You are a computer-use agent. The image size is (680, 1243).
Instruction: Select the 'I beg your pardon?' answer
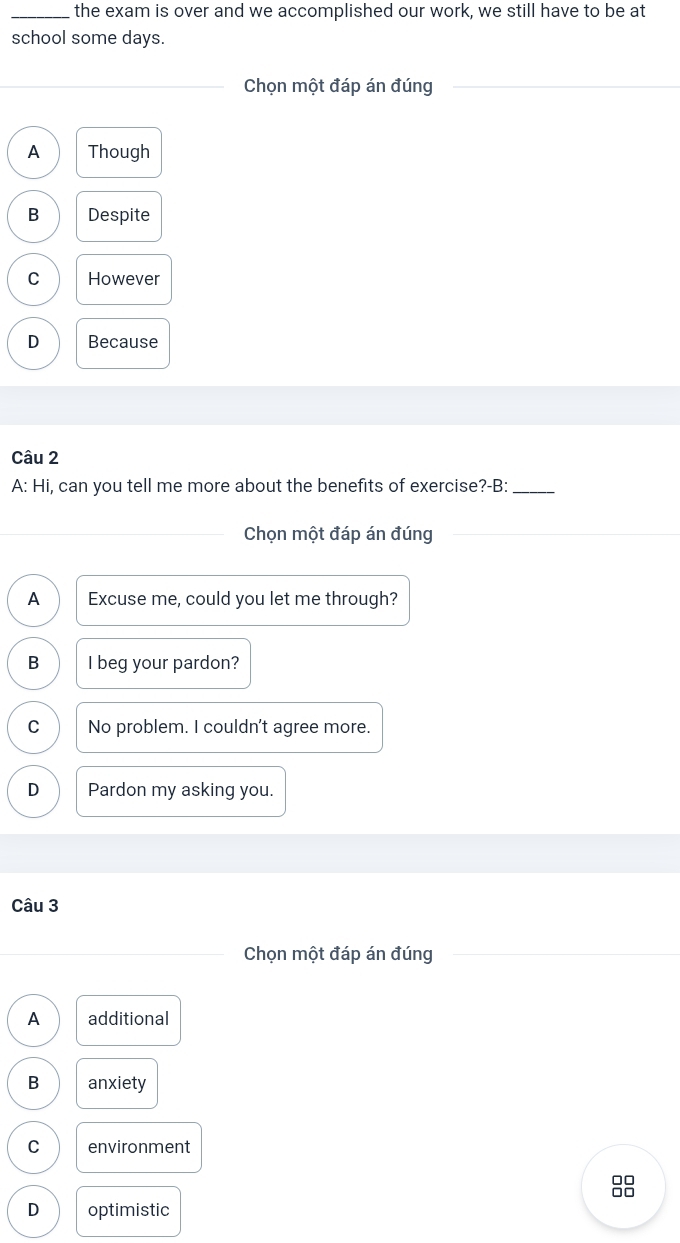point(164,663)
